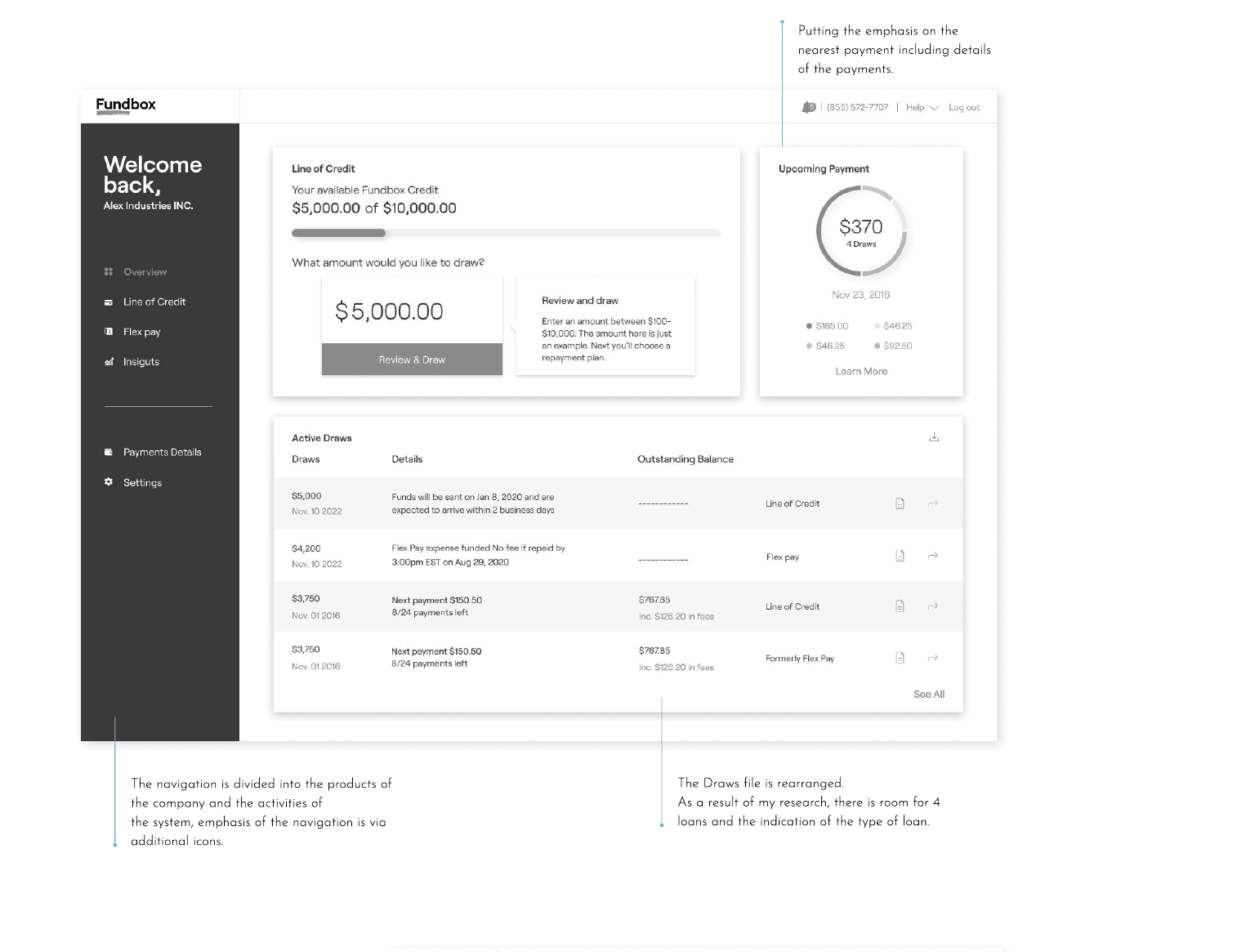Go to Line of Credit section in sidebar
Image resolution: width=1246 pixels, height=952 pixels.
coord(154,302)
